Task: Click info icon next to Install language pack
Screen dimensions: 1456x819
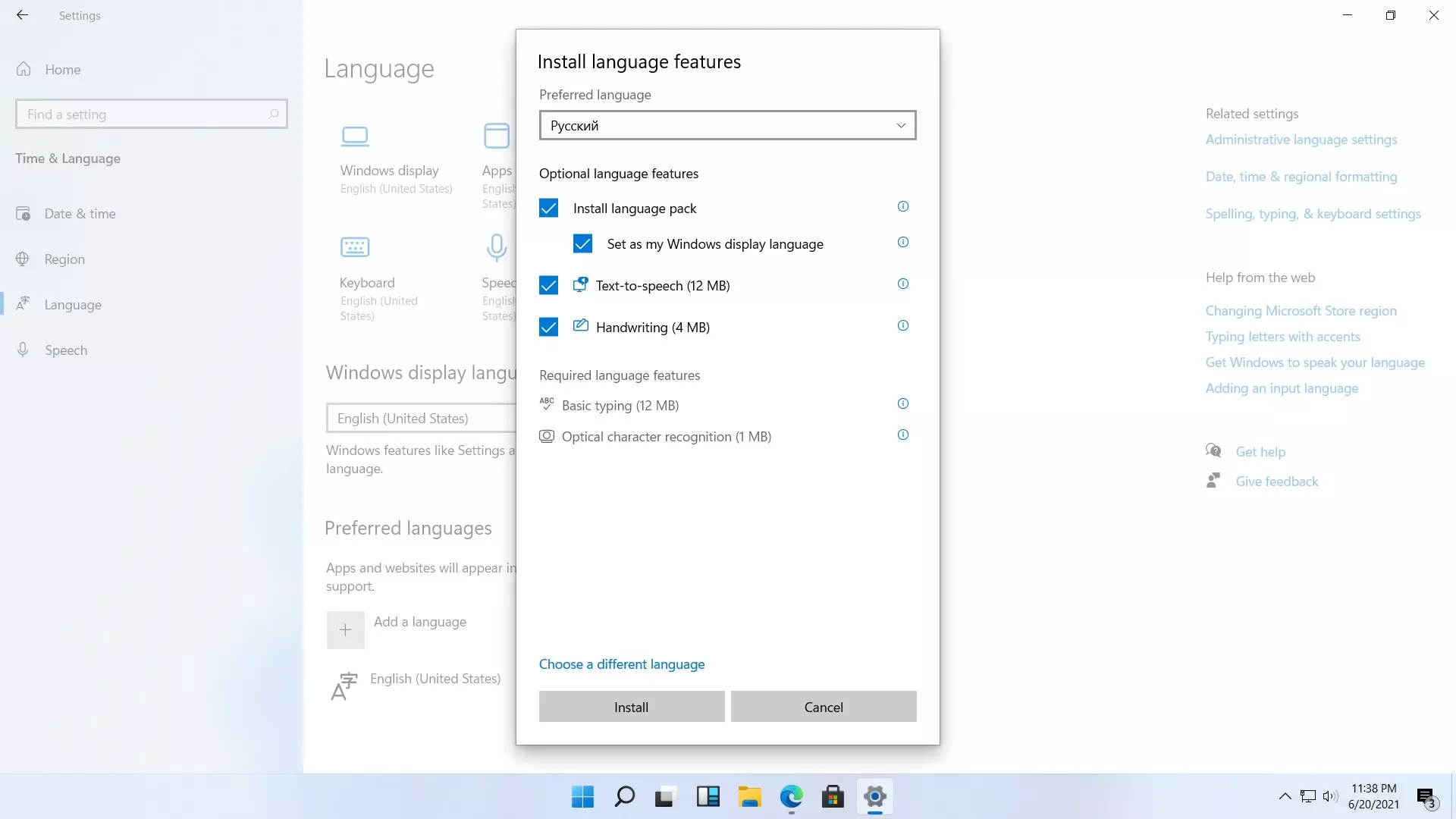Action: [x=902, y=206]
